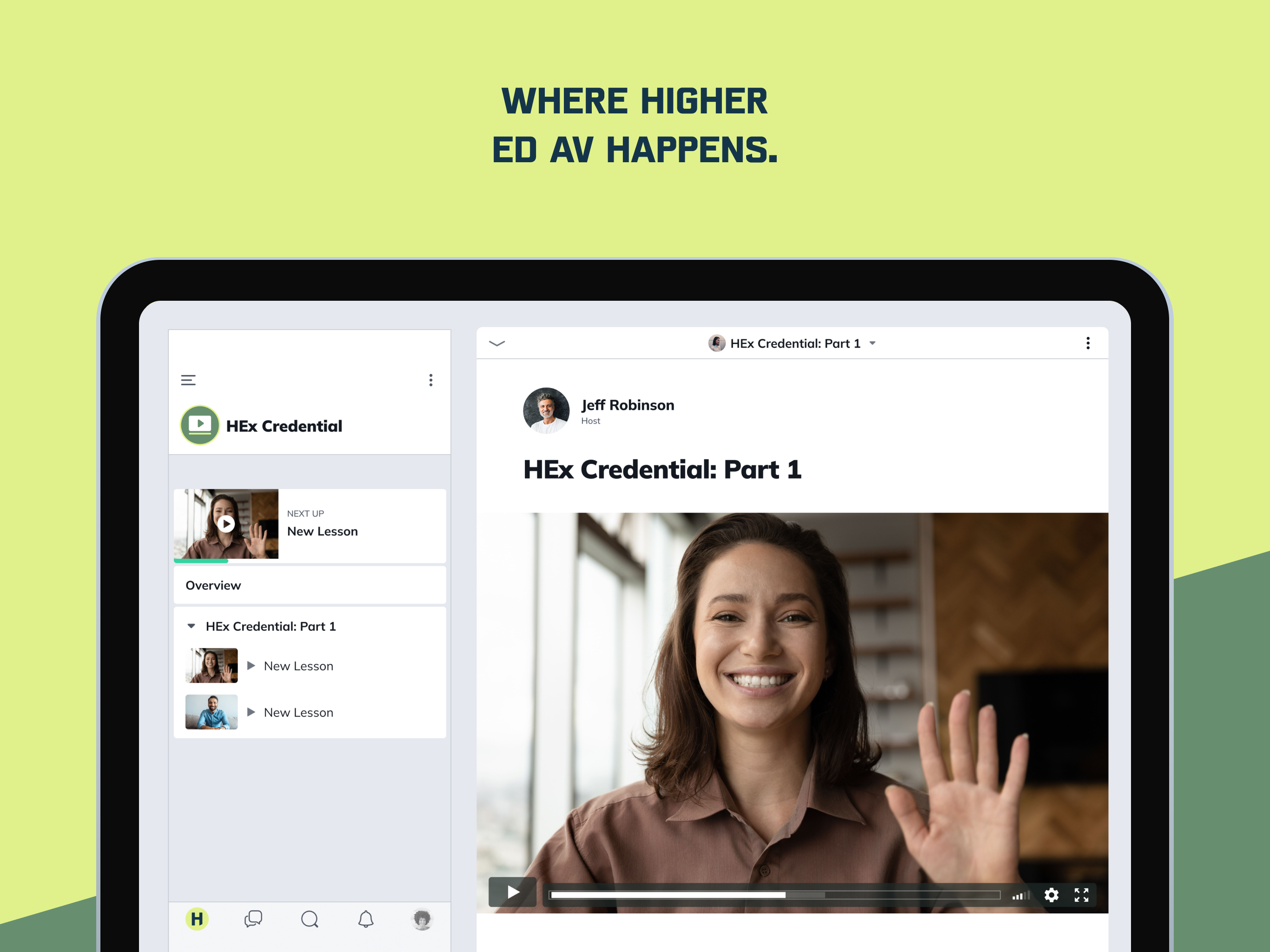The width and height of the screenshot is (1270, 952).
Task: Play the lesson video
Action: click(x=513, y=892)
